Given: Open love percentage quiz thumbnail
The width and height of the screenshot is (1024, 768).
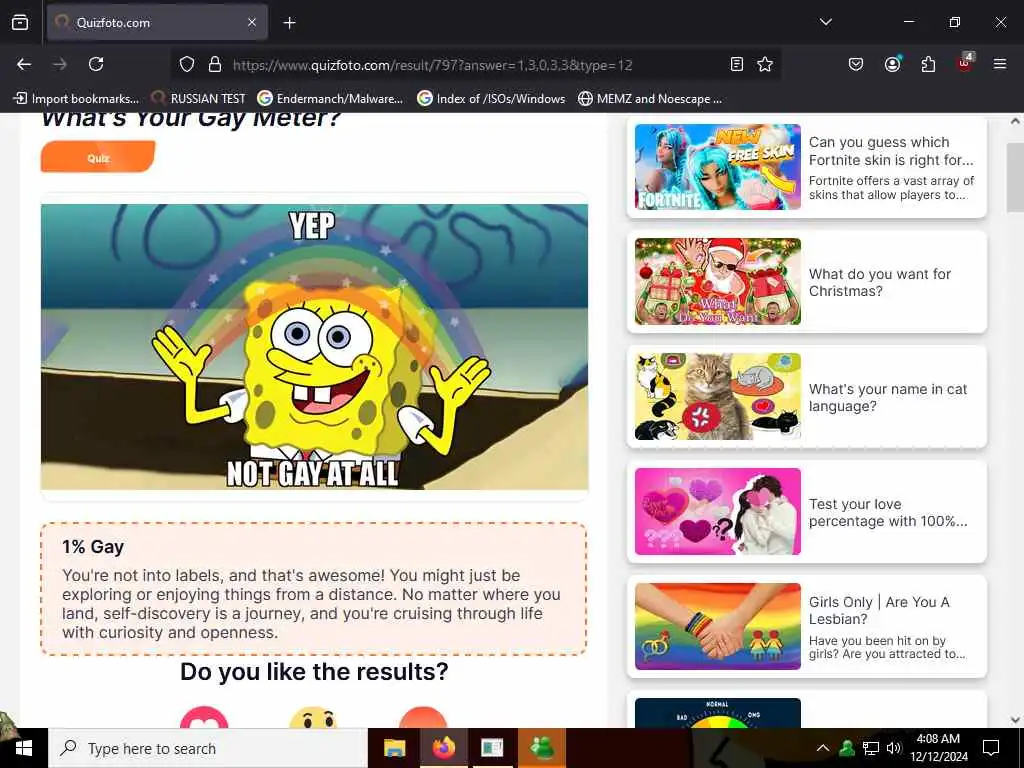Looking at the screenshot, I should [x=718, y=511].
